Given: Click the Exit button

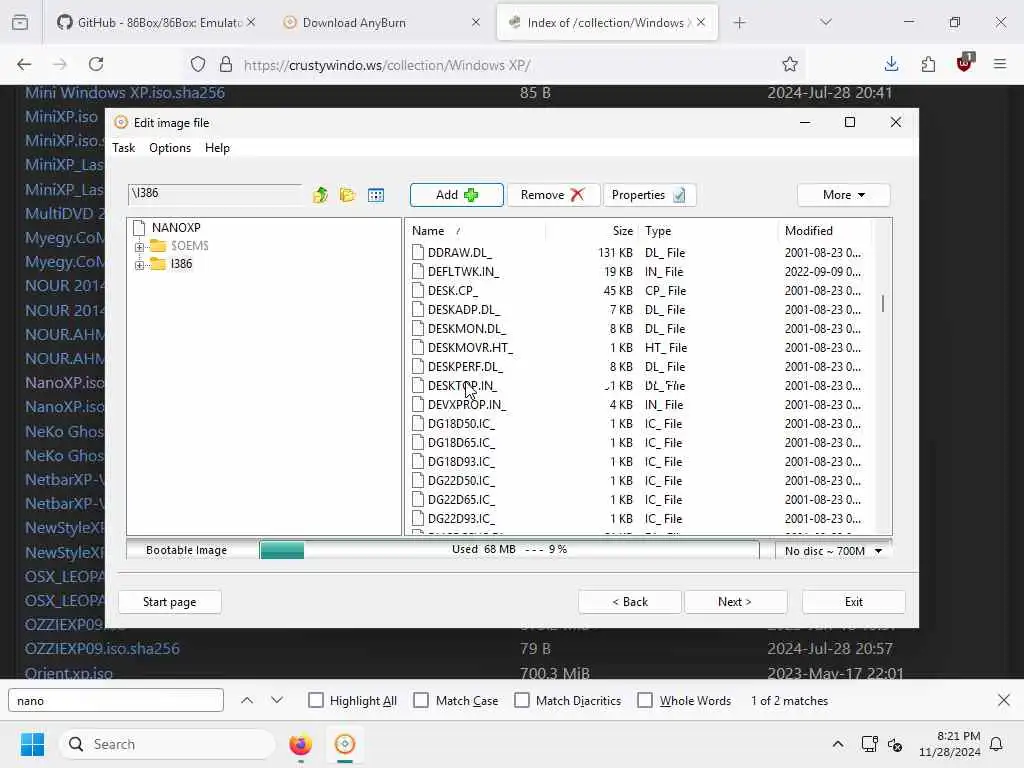Looking at the screenshot, I should click(854, 601).
